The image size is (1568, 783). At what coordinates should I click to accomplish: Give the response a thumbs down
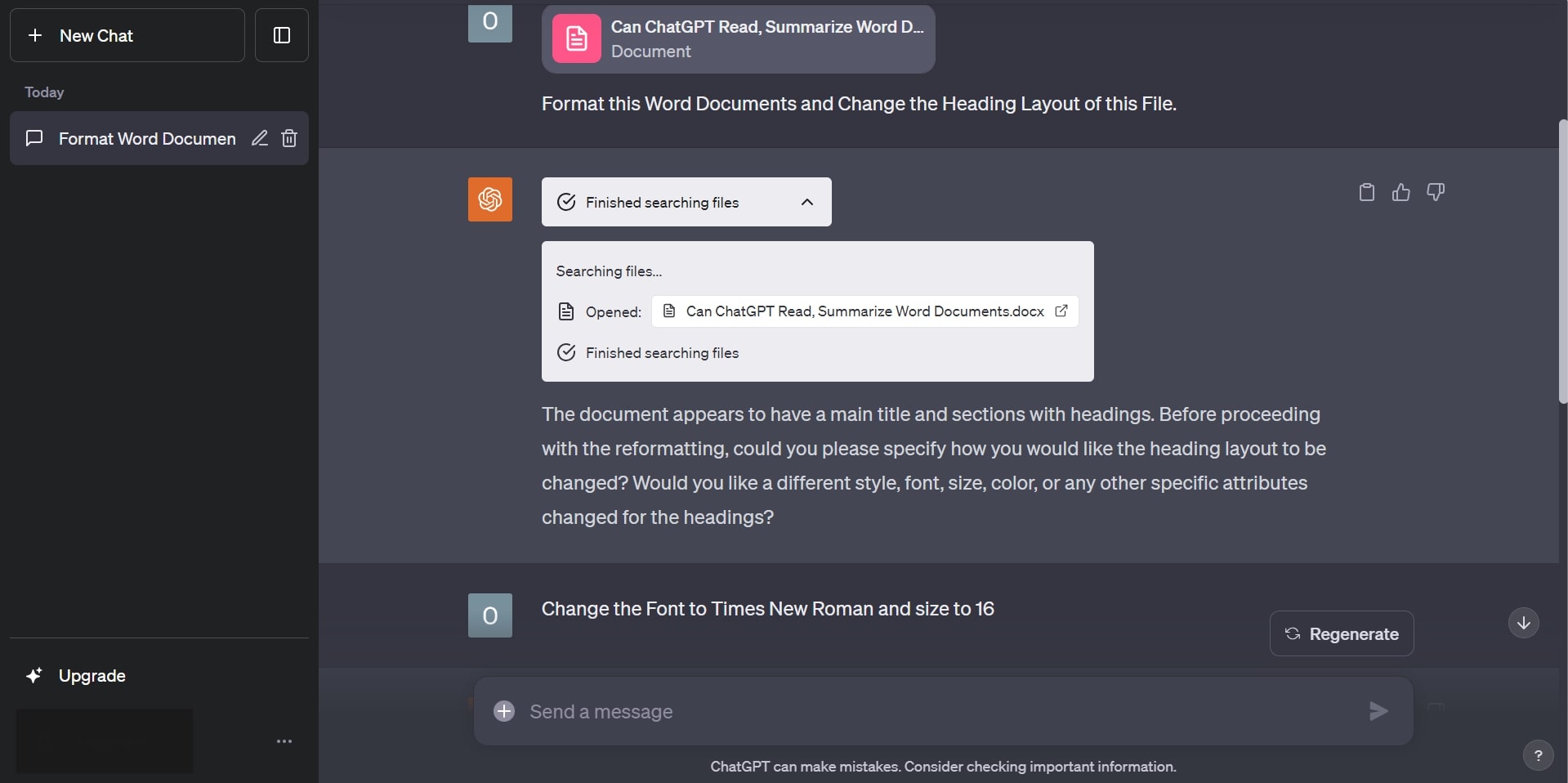(1436, 191)
